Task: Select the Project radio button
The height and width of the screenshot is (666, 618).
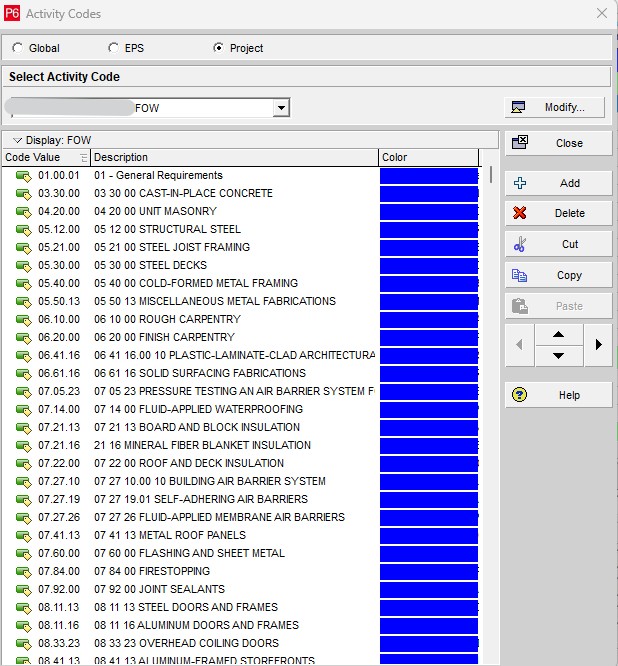Action: click(x=219, y=48)
